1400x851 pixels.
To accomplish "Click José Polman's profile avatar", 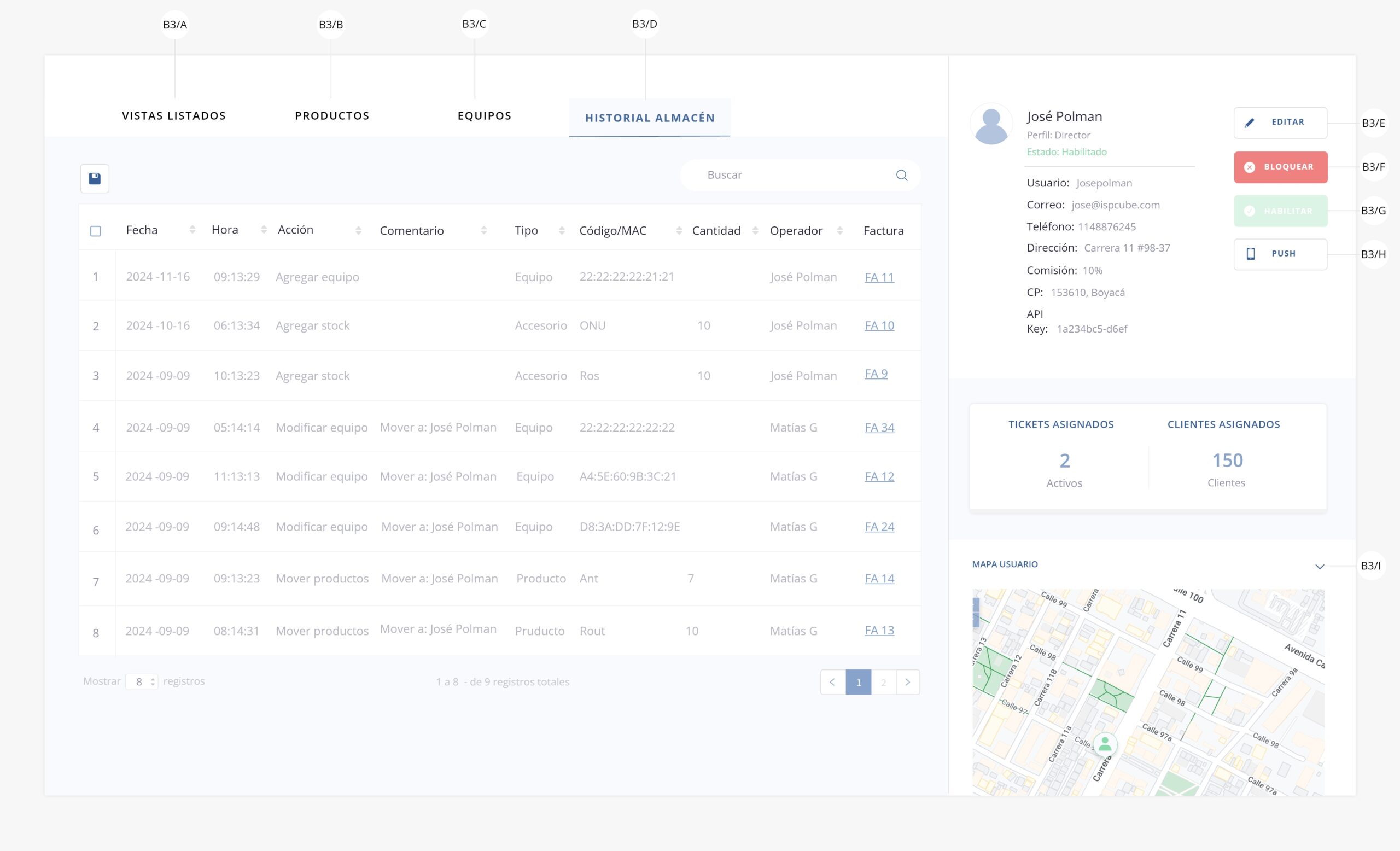I will [x=991, y=124].
